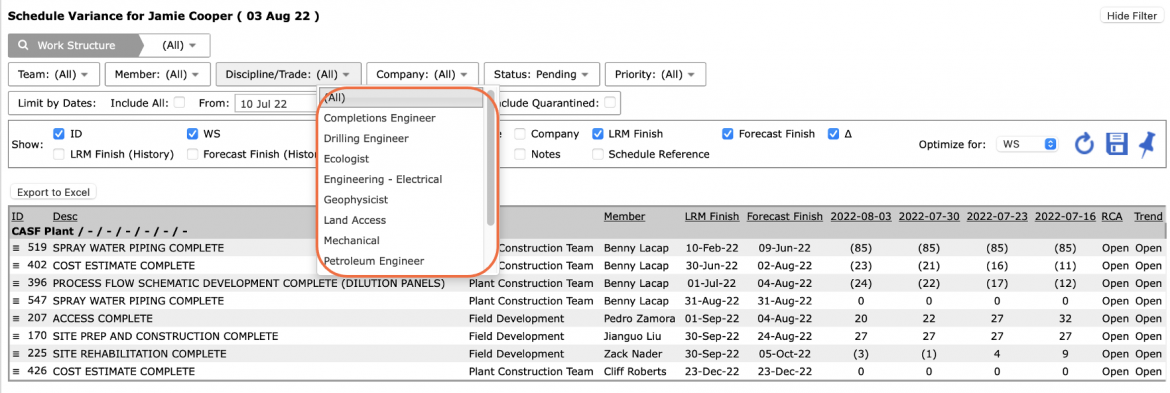The image size is (1170, 393).
Task: Open row menu icon for ID 426
Action: pyautogui.click(x=16, y=371)
